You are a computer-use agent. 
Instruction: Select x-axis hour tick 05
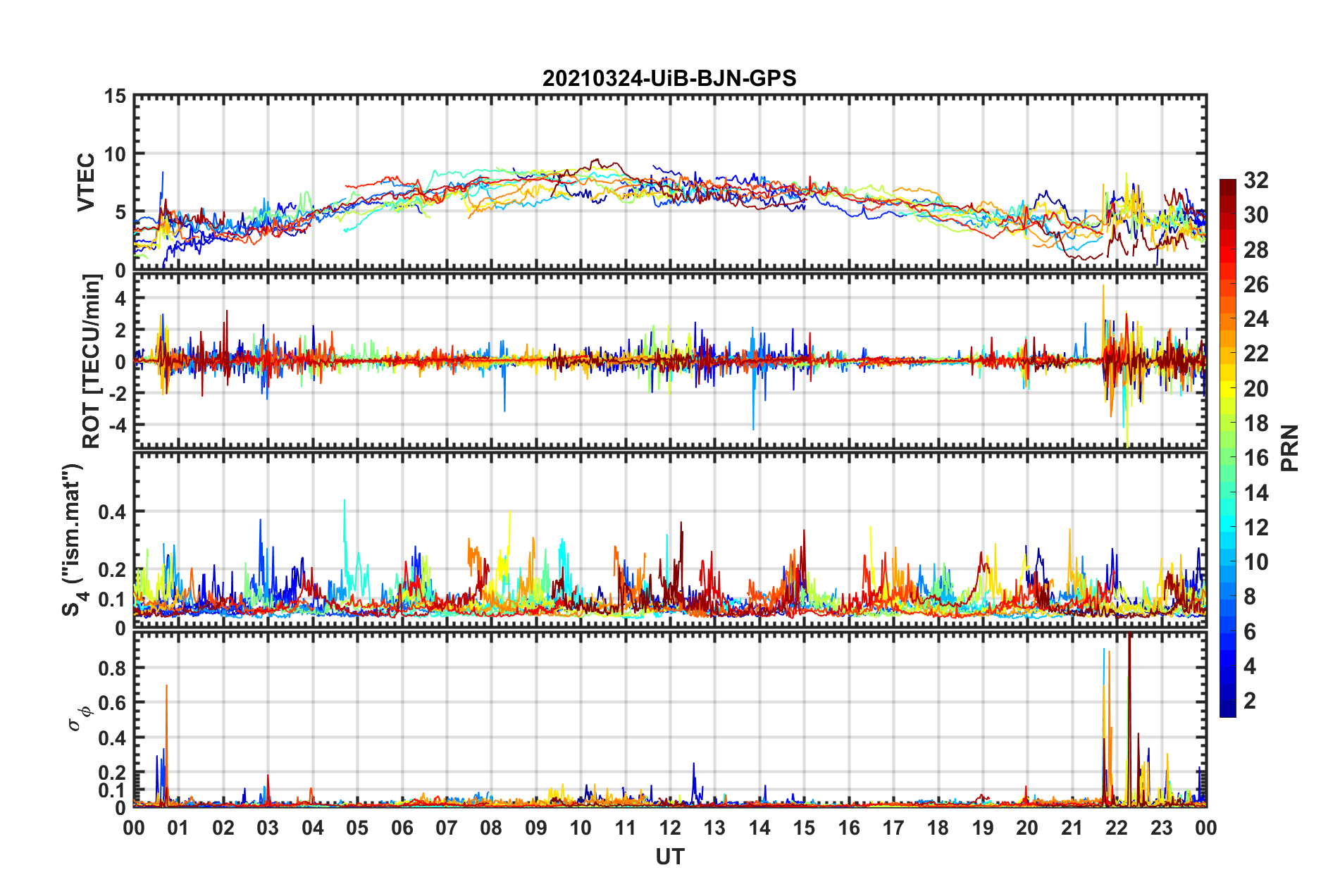(357, 828)
